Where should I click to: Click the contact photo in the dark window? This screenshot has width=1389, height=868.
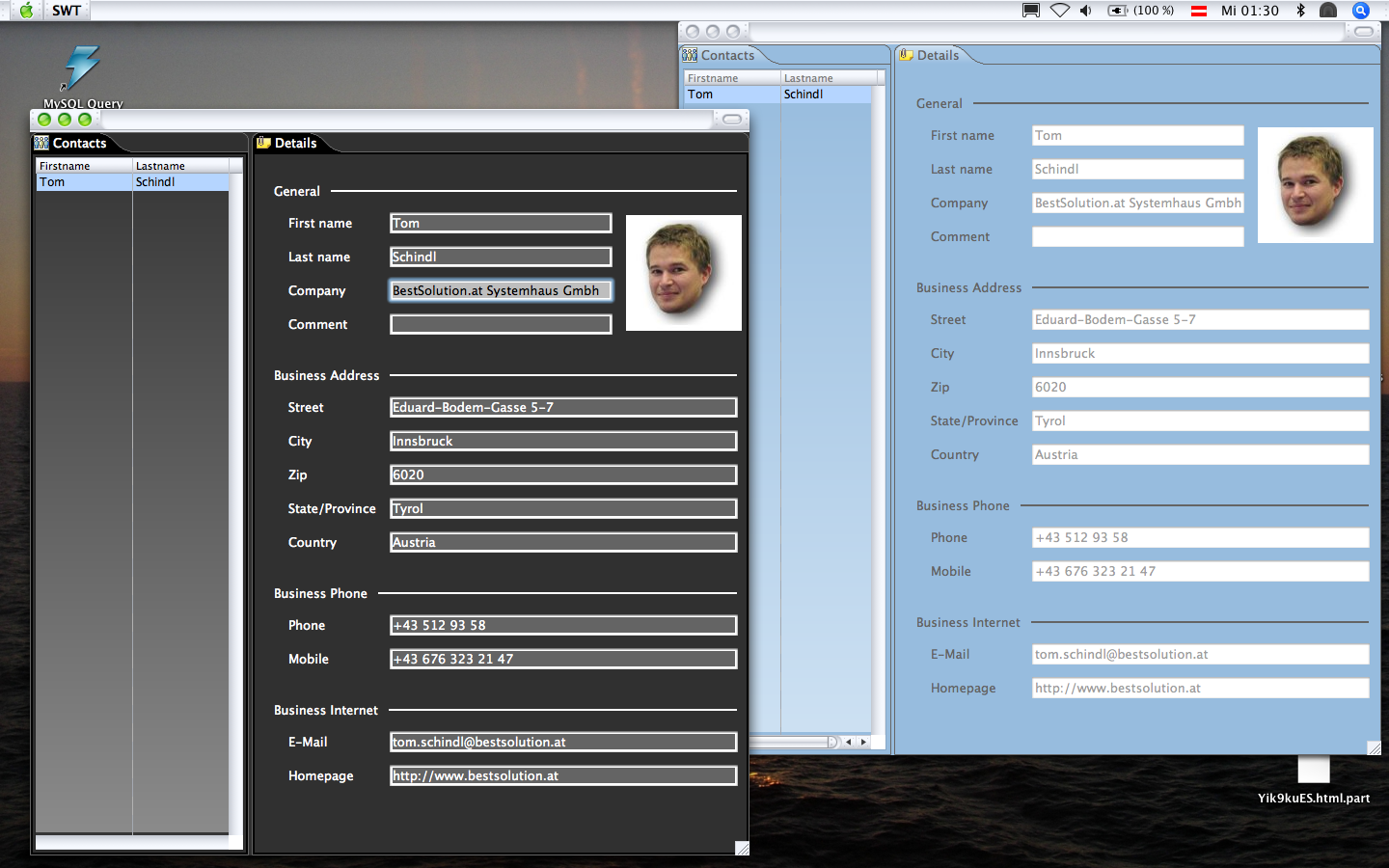click(x=684, y=273)
